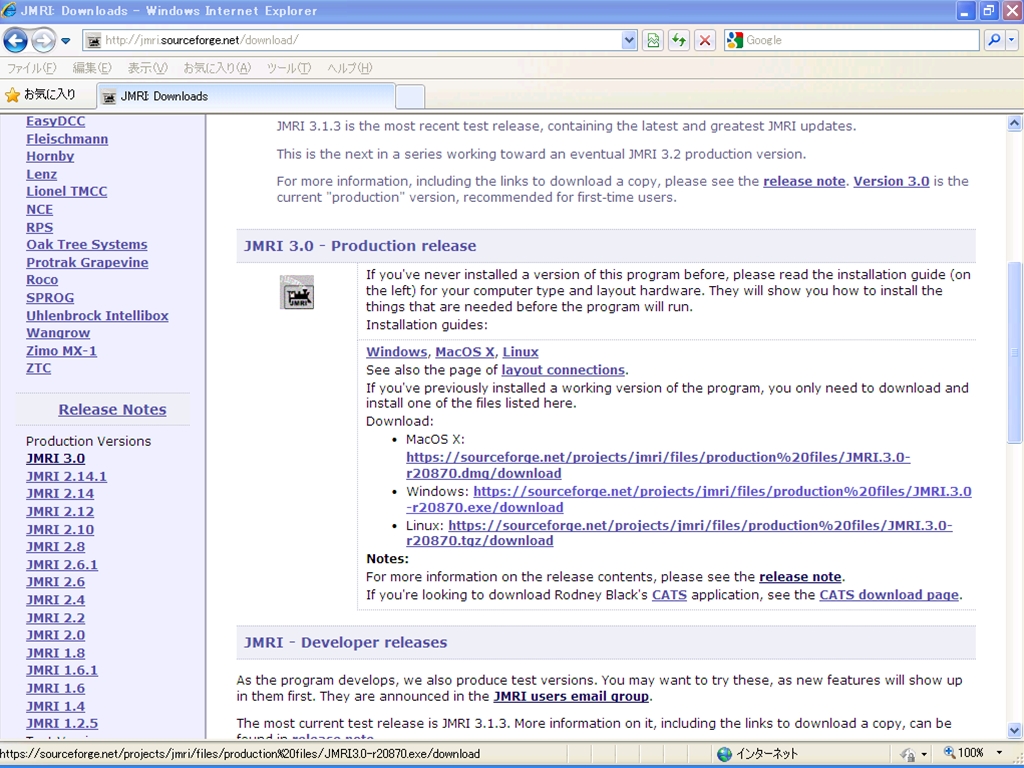Open the JMRI 3.0 release note link in sidebar
The image size is (1024, 768).
click(x=56, y=459)
